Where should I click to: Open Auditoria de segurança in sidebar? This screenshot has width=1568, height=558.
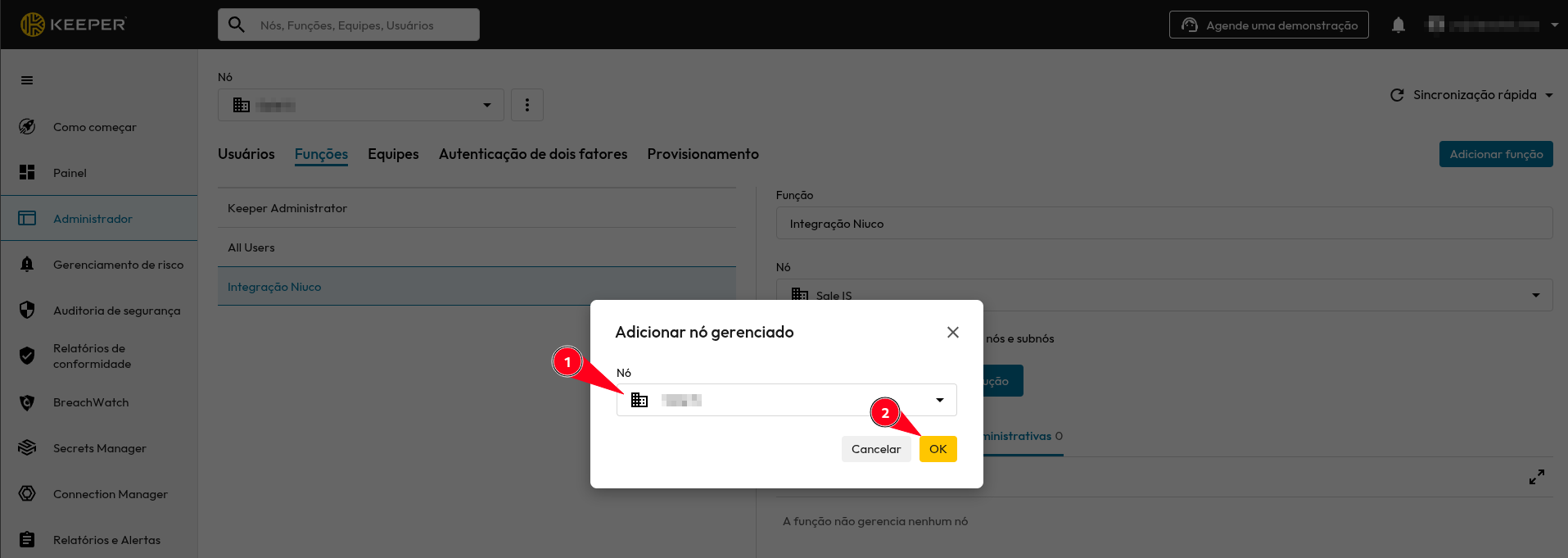tap(99, 311)
